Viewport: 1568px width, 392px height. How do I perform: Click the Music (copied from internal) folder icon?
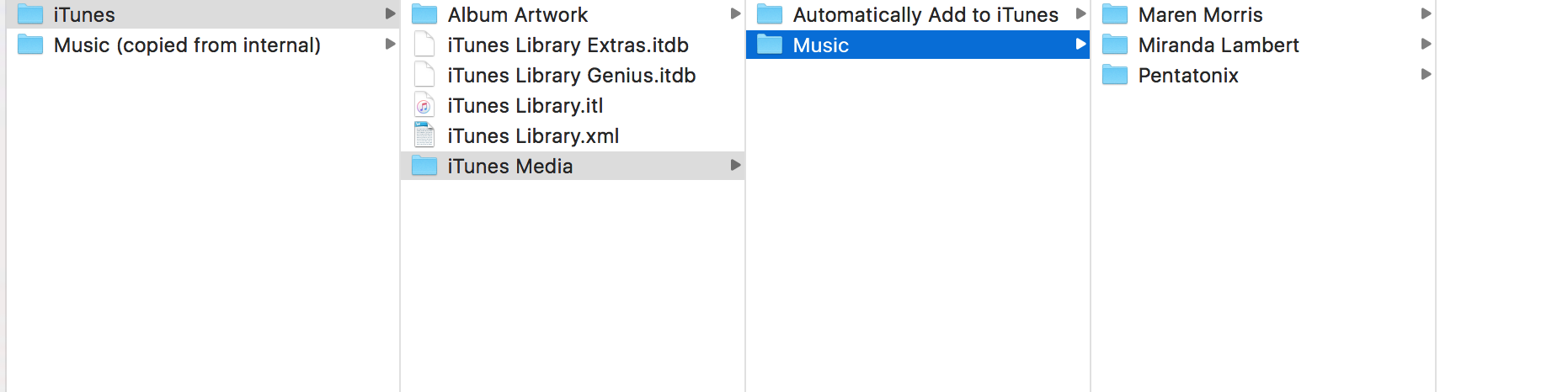(30, 45)
